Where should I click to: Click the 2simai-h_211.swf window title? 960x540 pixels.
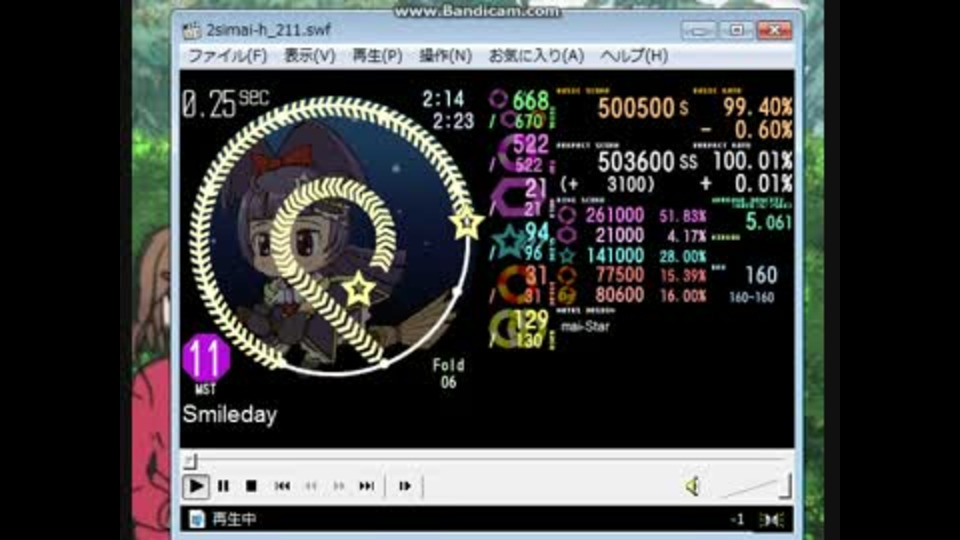[268, 30]
